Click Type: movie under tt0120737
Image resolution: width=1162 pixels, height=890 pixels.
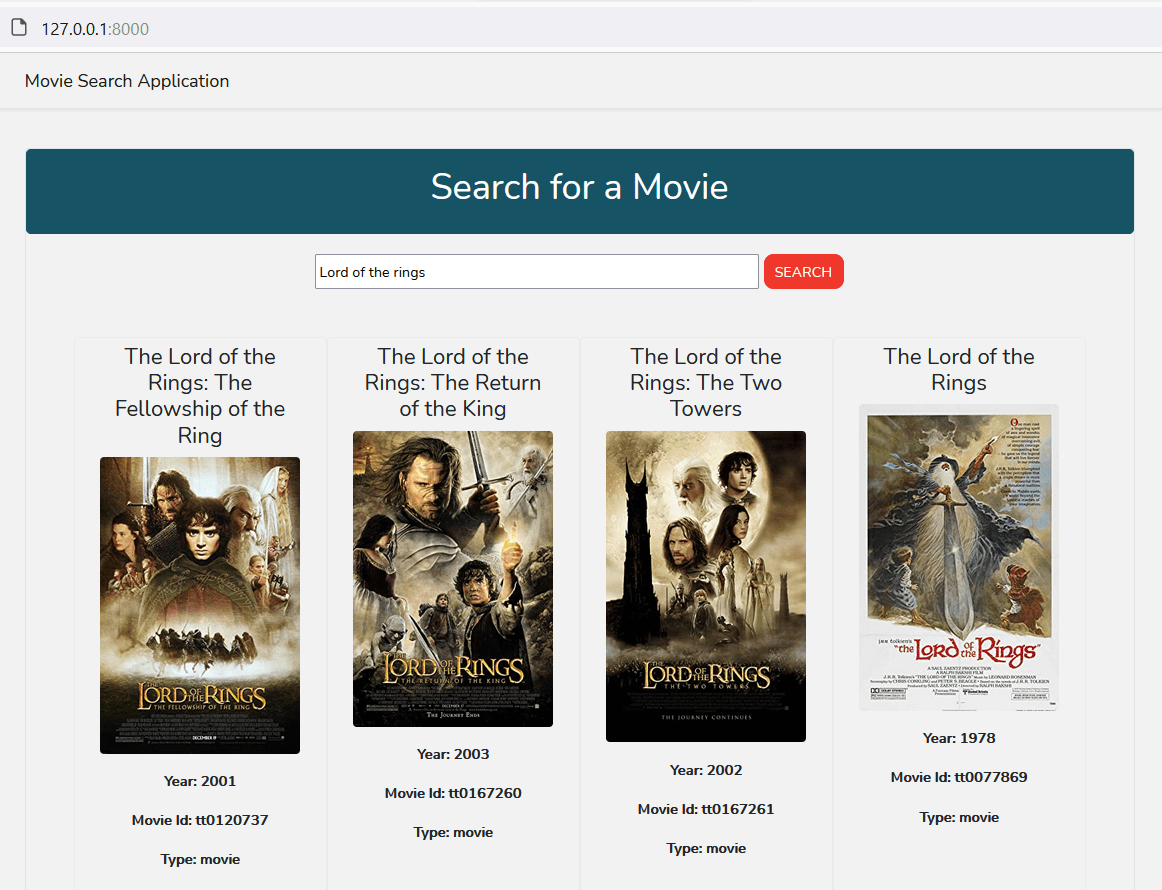coord(200,860)
